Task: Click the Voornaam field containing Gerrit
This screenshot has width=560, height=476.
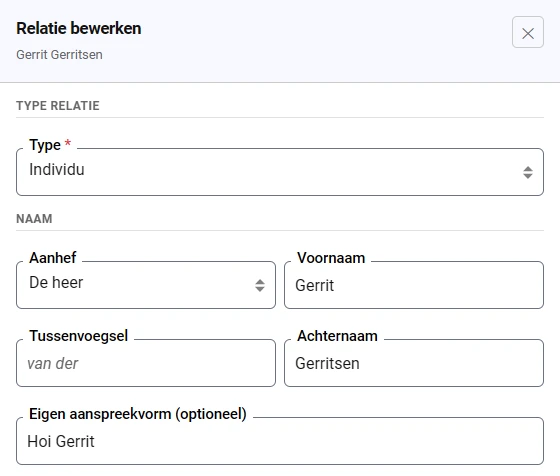Action: (x=414, y=285)
